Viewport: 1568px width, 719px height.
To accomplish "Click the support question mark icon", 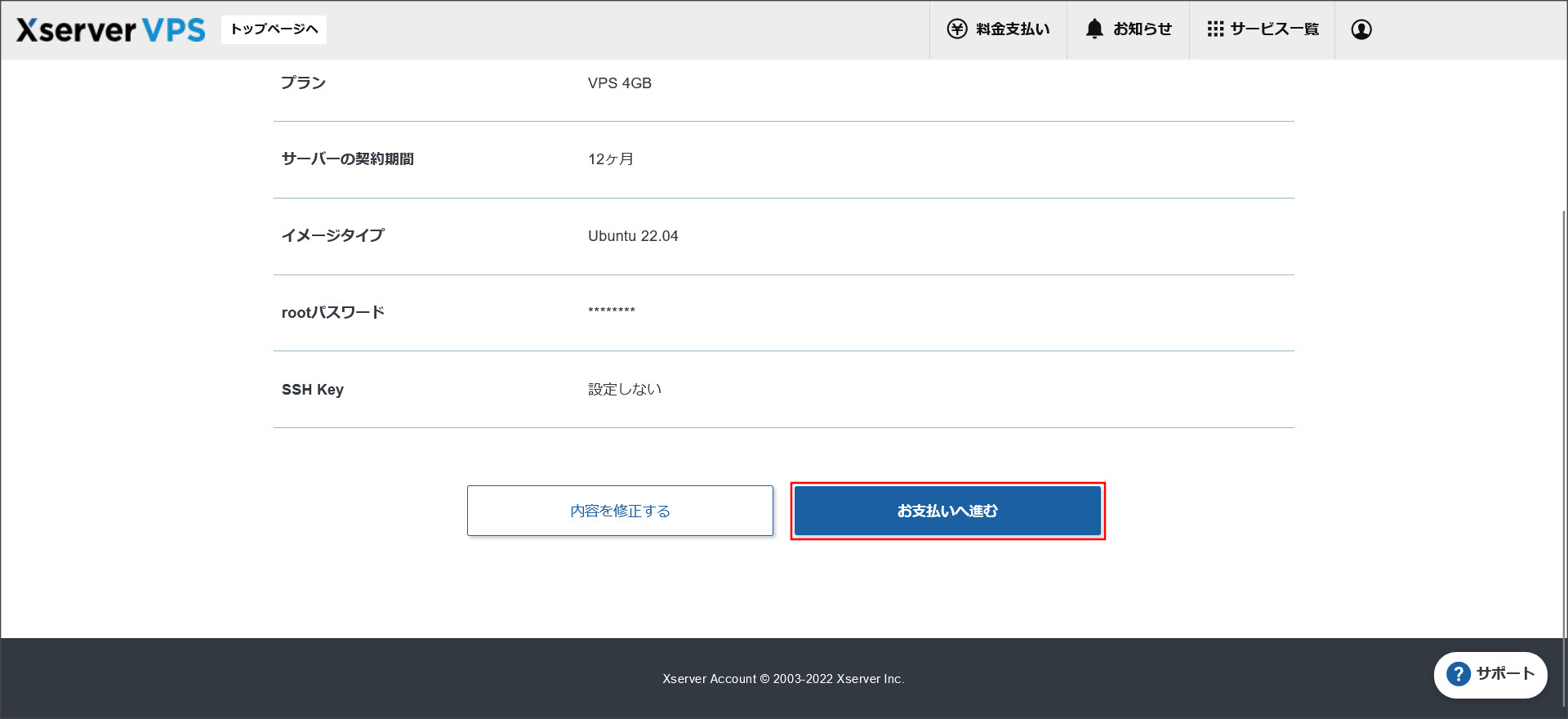I will [1458, 674].
